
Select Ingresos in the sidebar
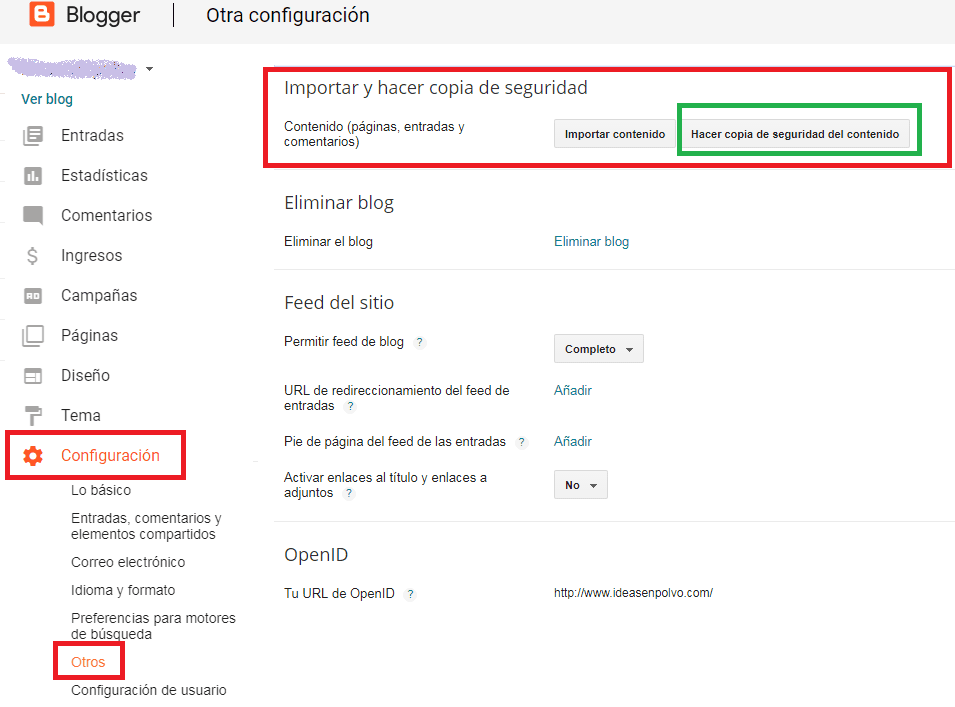coord(91,256)
